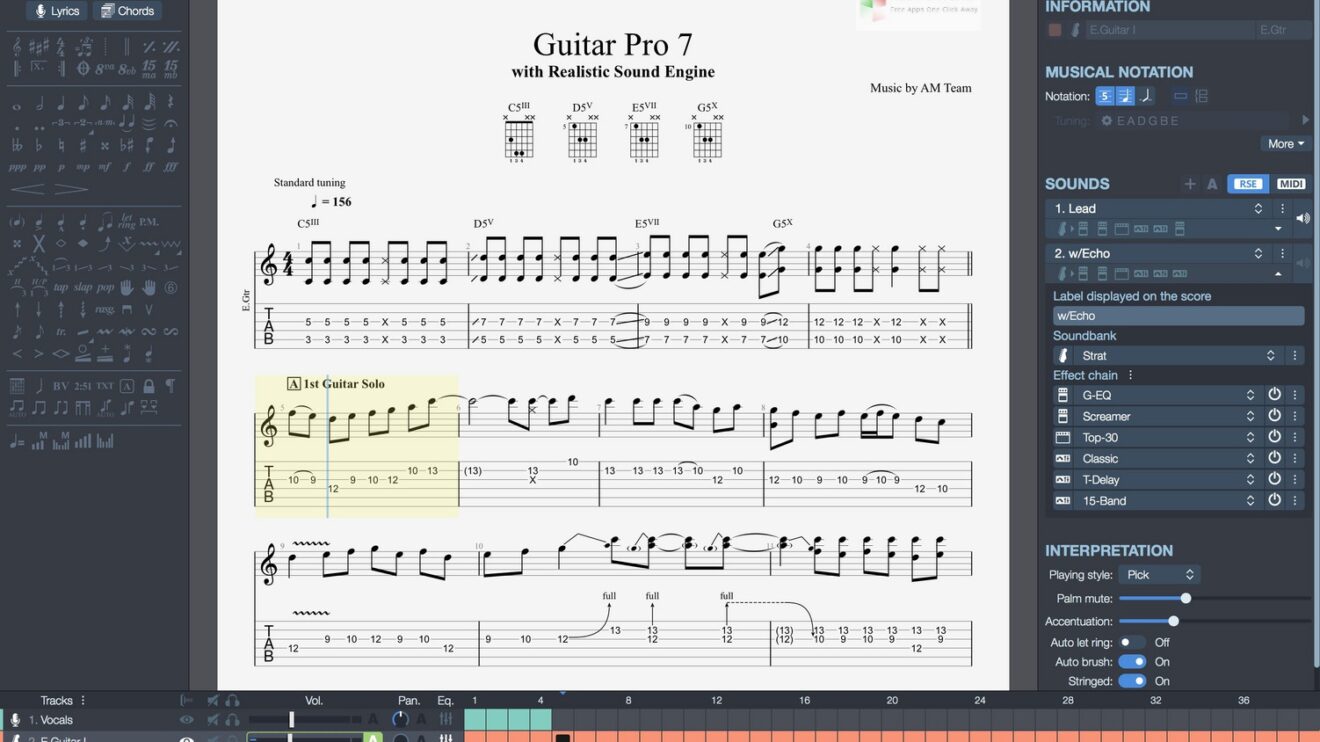Open Effect chain options menu
Viewport: 1320px width, 742px height.
pyautogui.click(x=1131, y=375)
